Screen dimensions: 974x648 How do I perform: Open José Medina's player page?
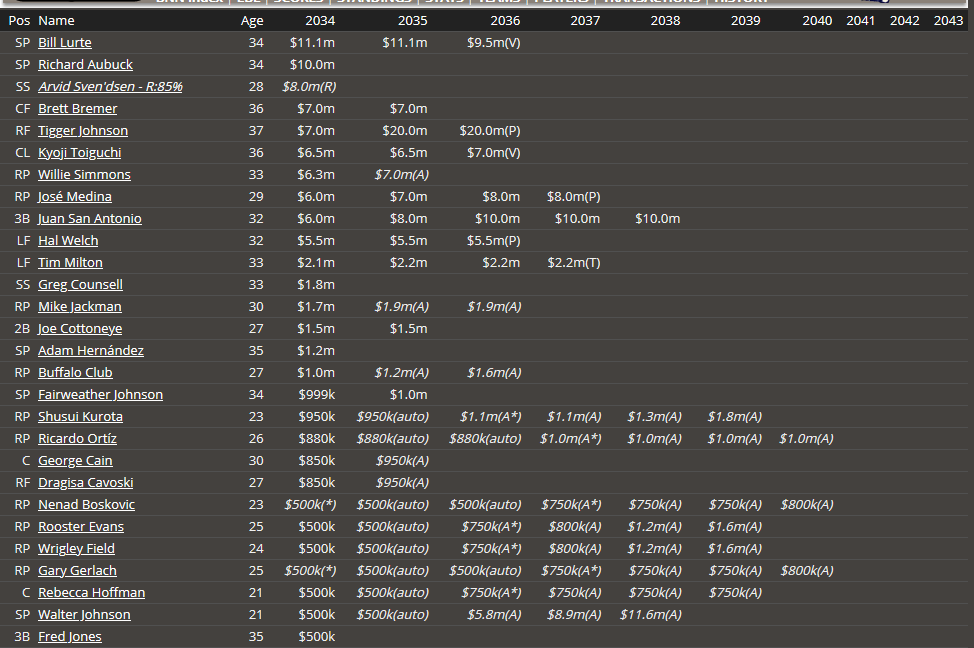[x=75, y=197]
